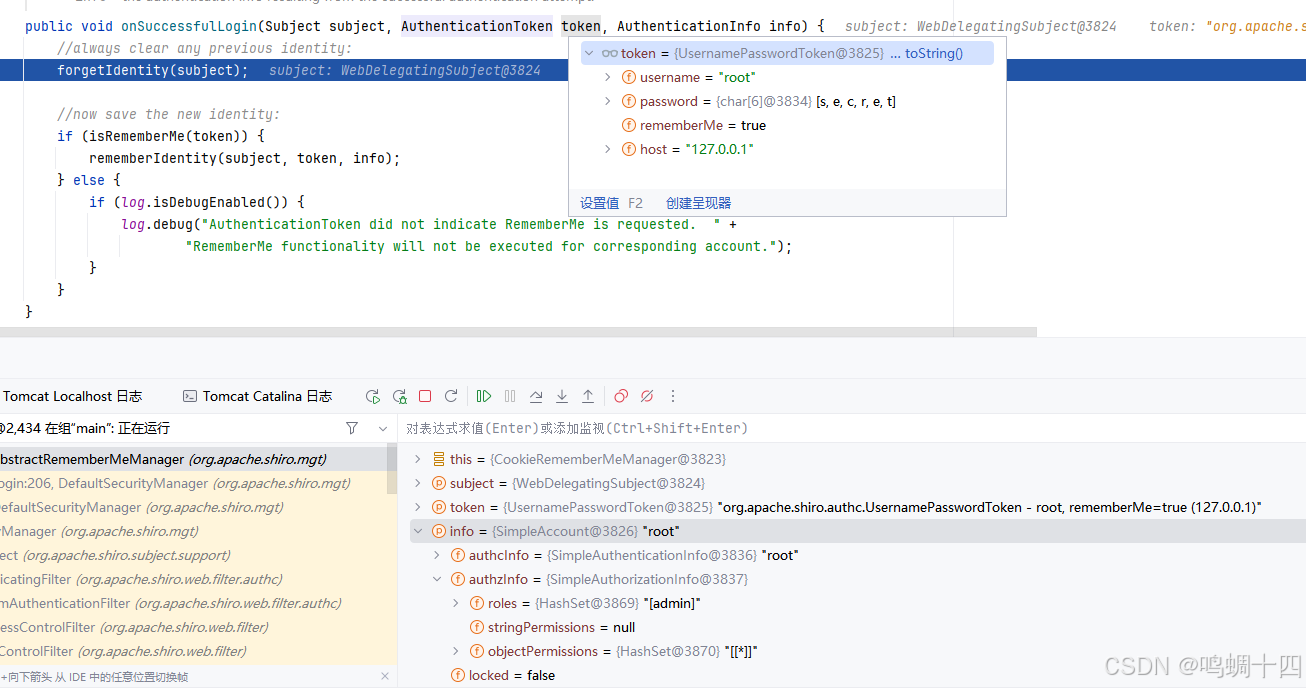Viewport: 1306px width, 688px height.
Task: Select the FormAuthenticationFilter stack frame
Action: pyautogui.click(x=198, y=603)
